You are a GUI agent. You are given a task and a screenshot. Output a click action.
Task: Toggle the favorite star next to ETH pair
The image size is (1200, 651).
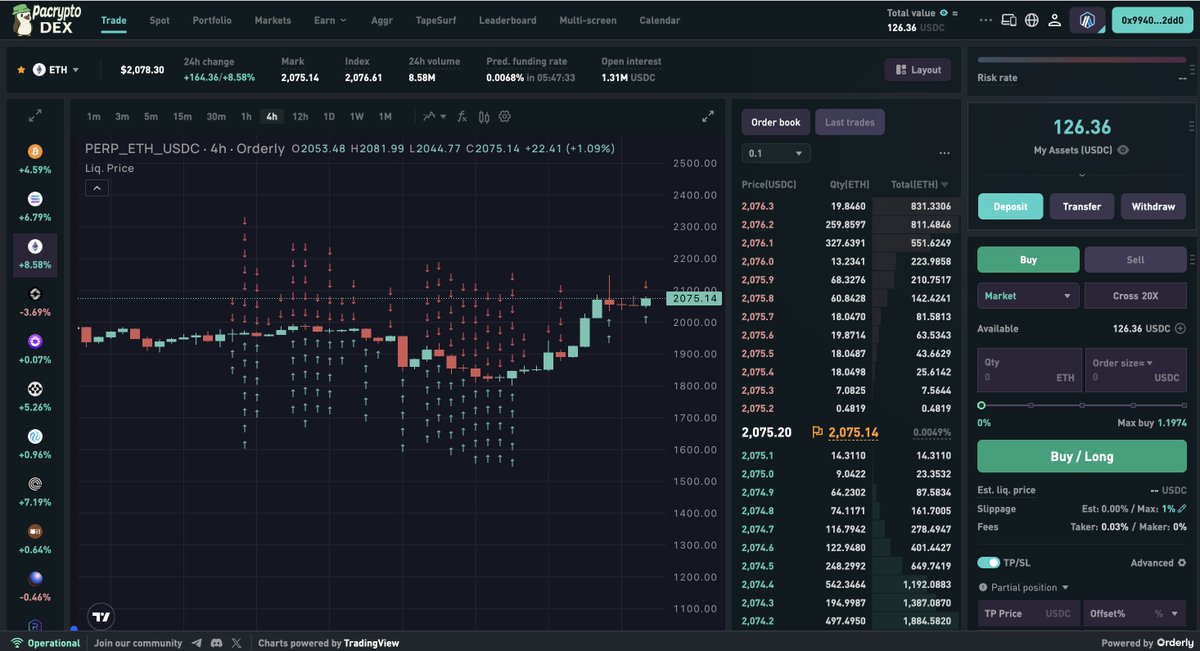[x=23, y=70]
